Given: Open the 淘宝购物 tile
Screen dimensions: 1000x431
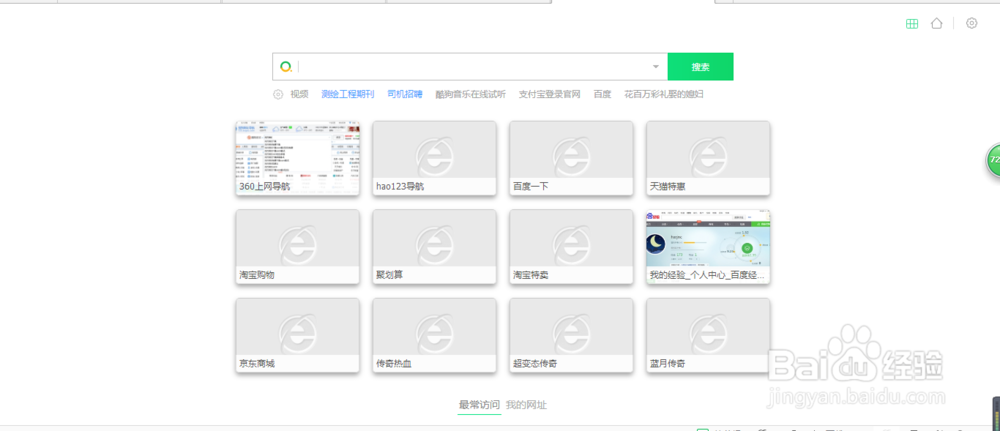Looking at the screenshot, I should pos(297,247).
